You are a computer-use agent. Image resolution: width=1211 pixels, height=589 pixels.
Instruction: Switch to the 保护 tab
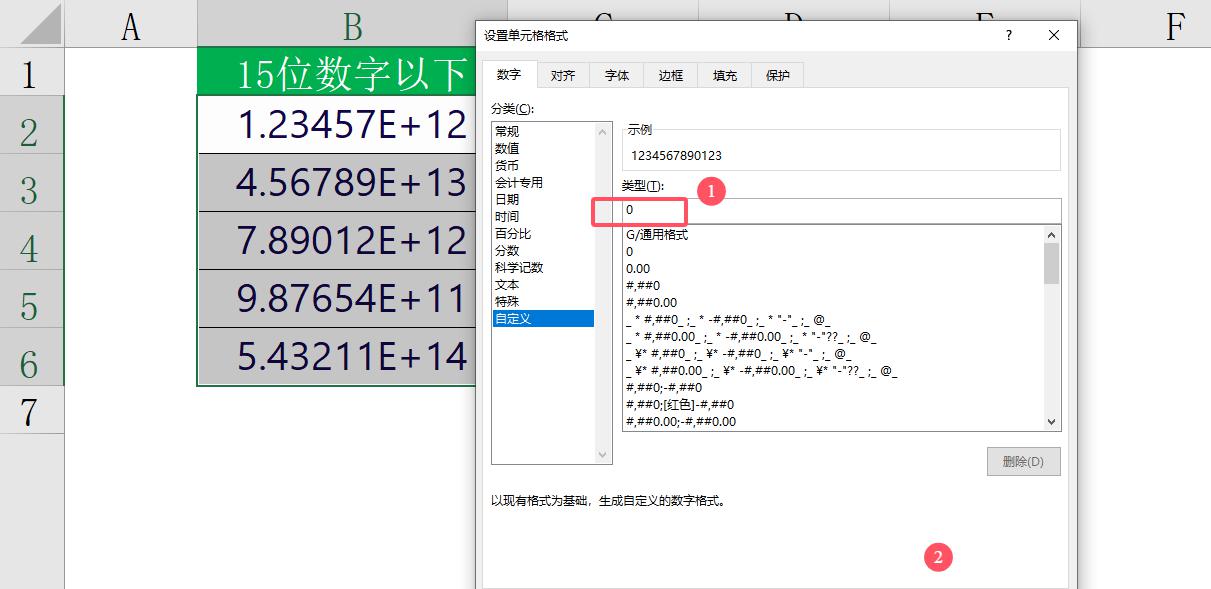pos(778,75)
